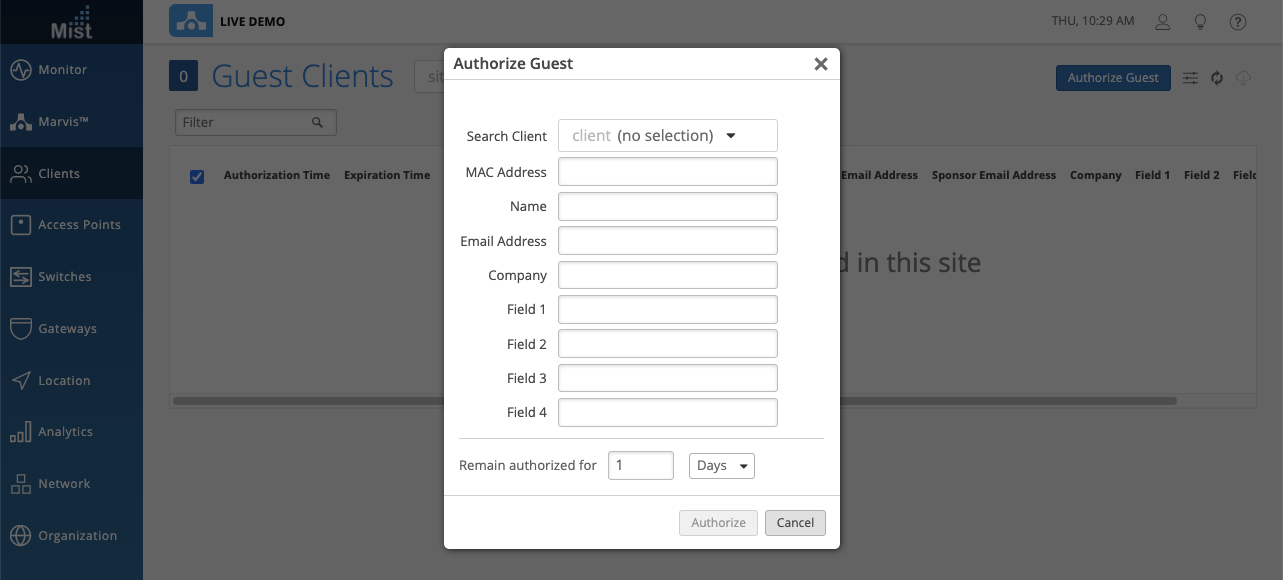The image size is (1283, 580).
Task: Click the refresh icon
Action: pyautogui.click(x=1217, y=78)
